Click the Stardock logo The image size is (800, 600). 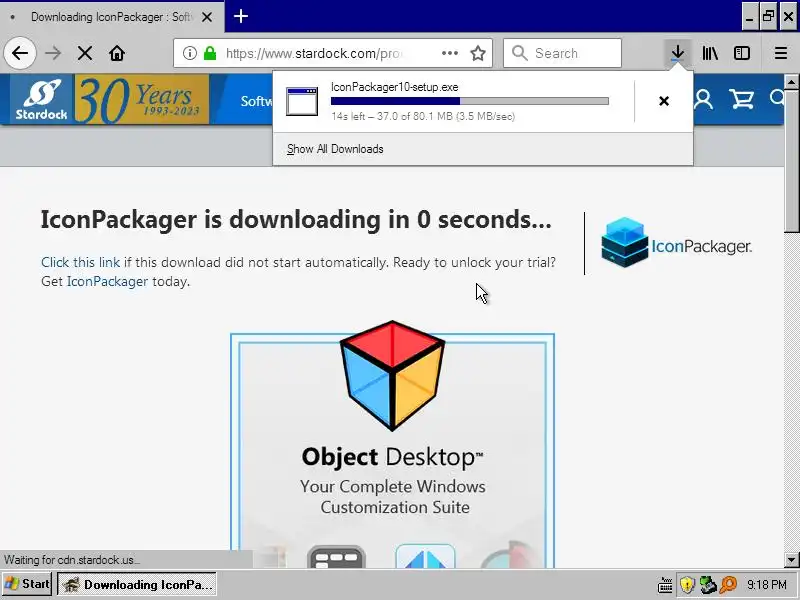coord(41,99)
